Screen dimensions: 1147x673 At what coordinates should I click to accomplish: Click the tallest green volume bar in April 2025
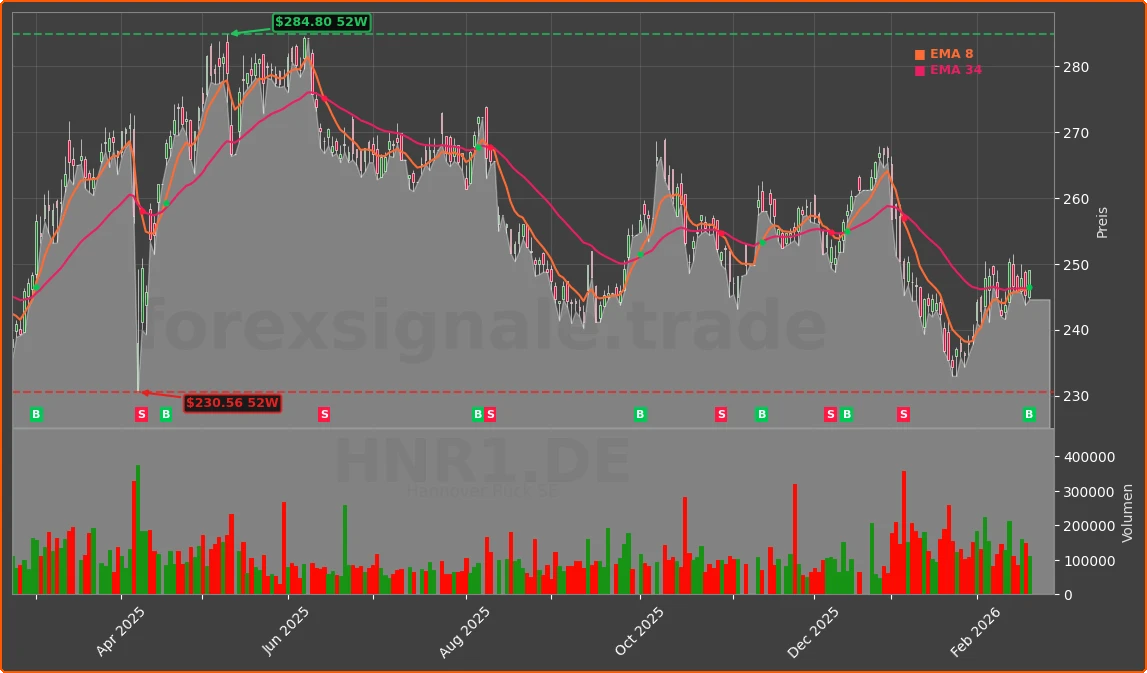pos(138,530)
